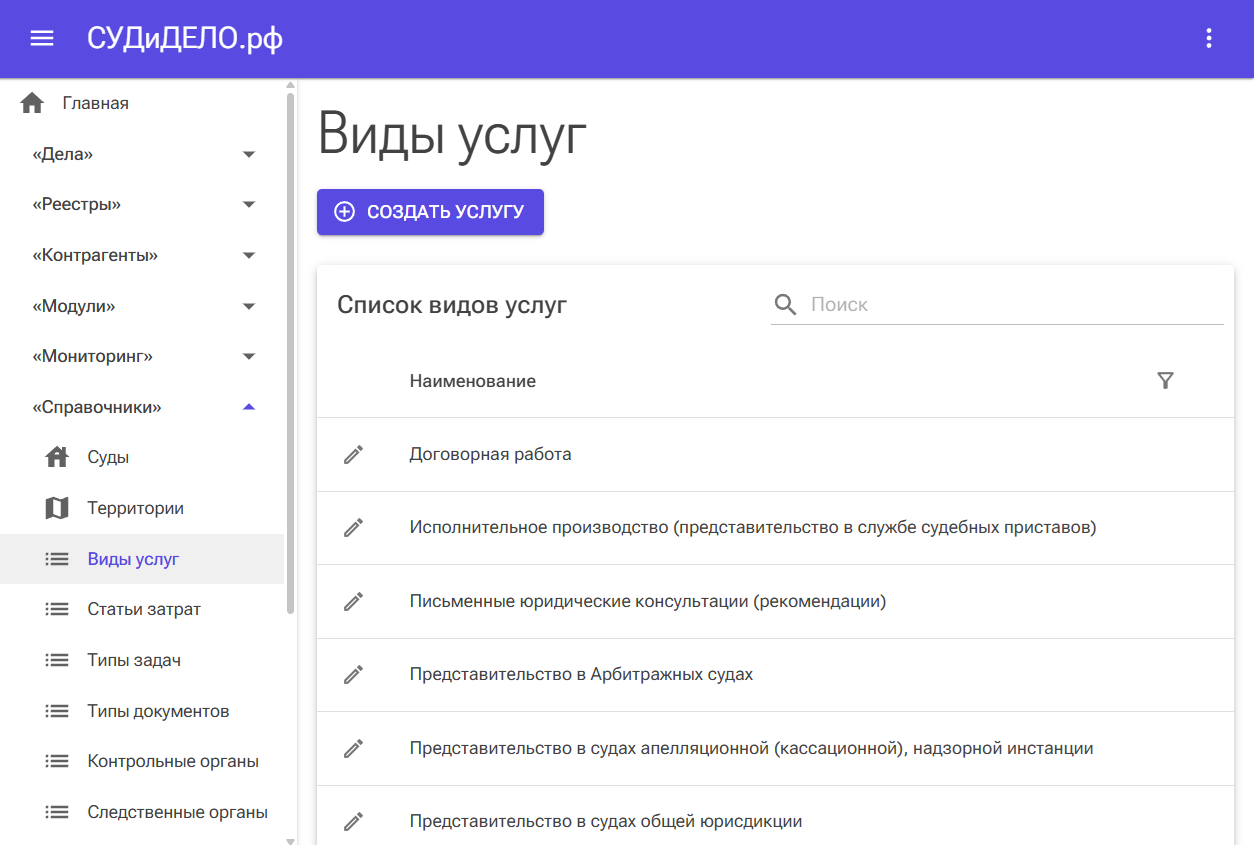Click the sidebar vertical scrollbar

coord(290,350)
